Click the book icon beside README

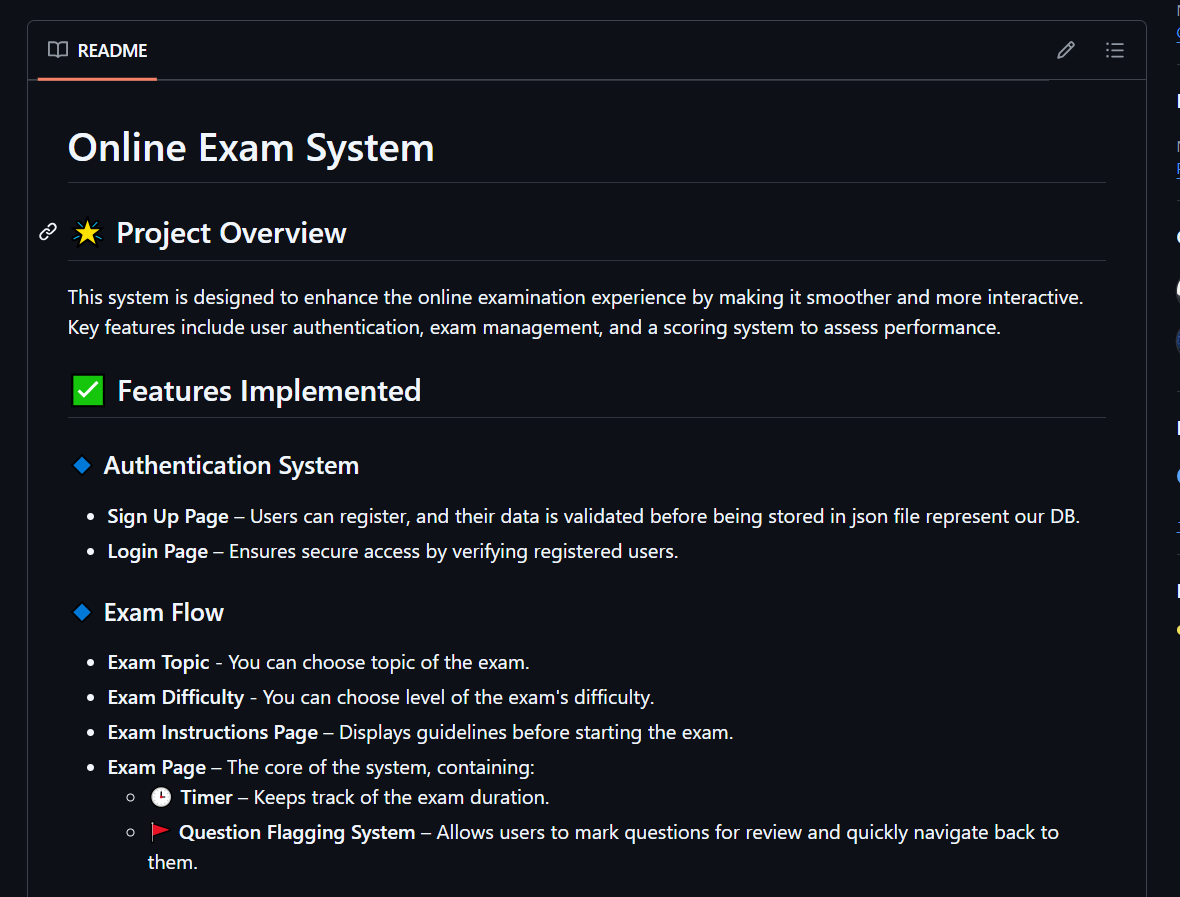coord(57,50)
